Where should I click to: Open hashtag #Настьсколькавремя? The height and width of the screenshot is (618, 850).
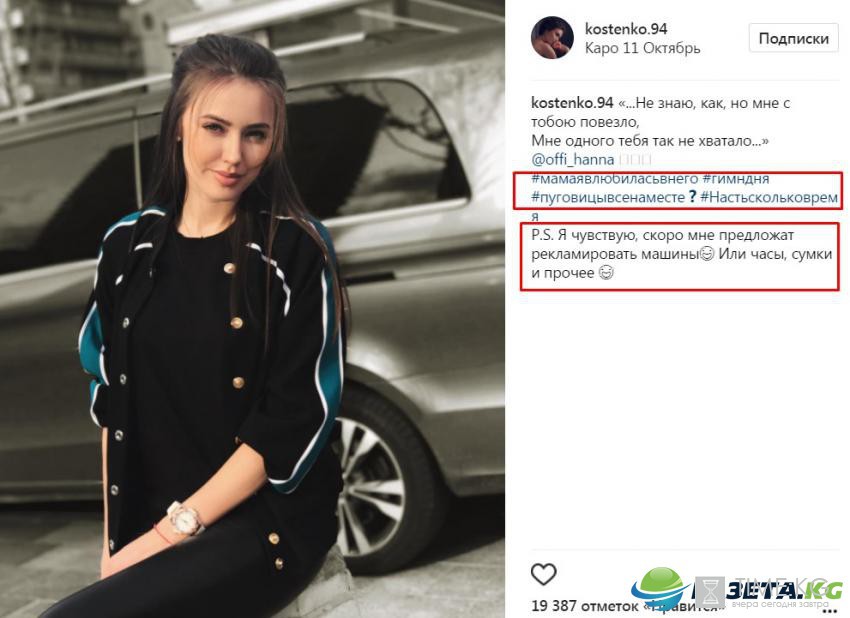pos(769,197)
